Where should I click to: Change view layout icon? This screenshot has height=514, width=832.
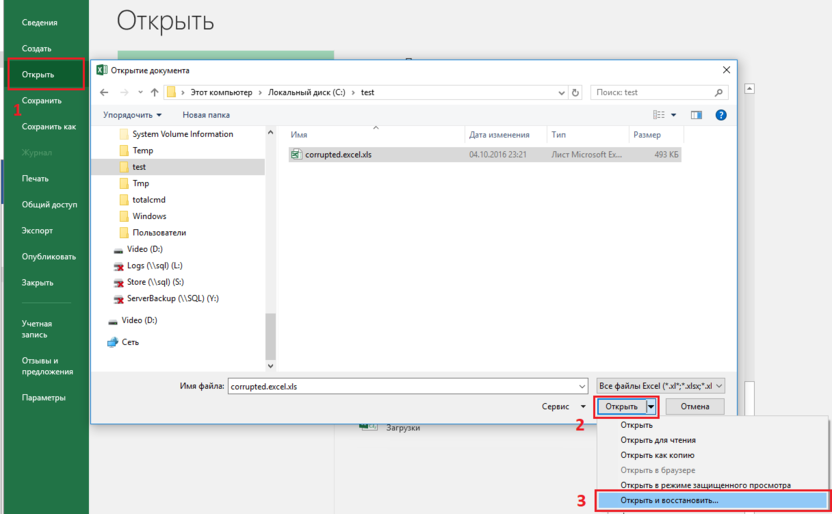tap(658, 115)
